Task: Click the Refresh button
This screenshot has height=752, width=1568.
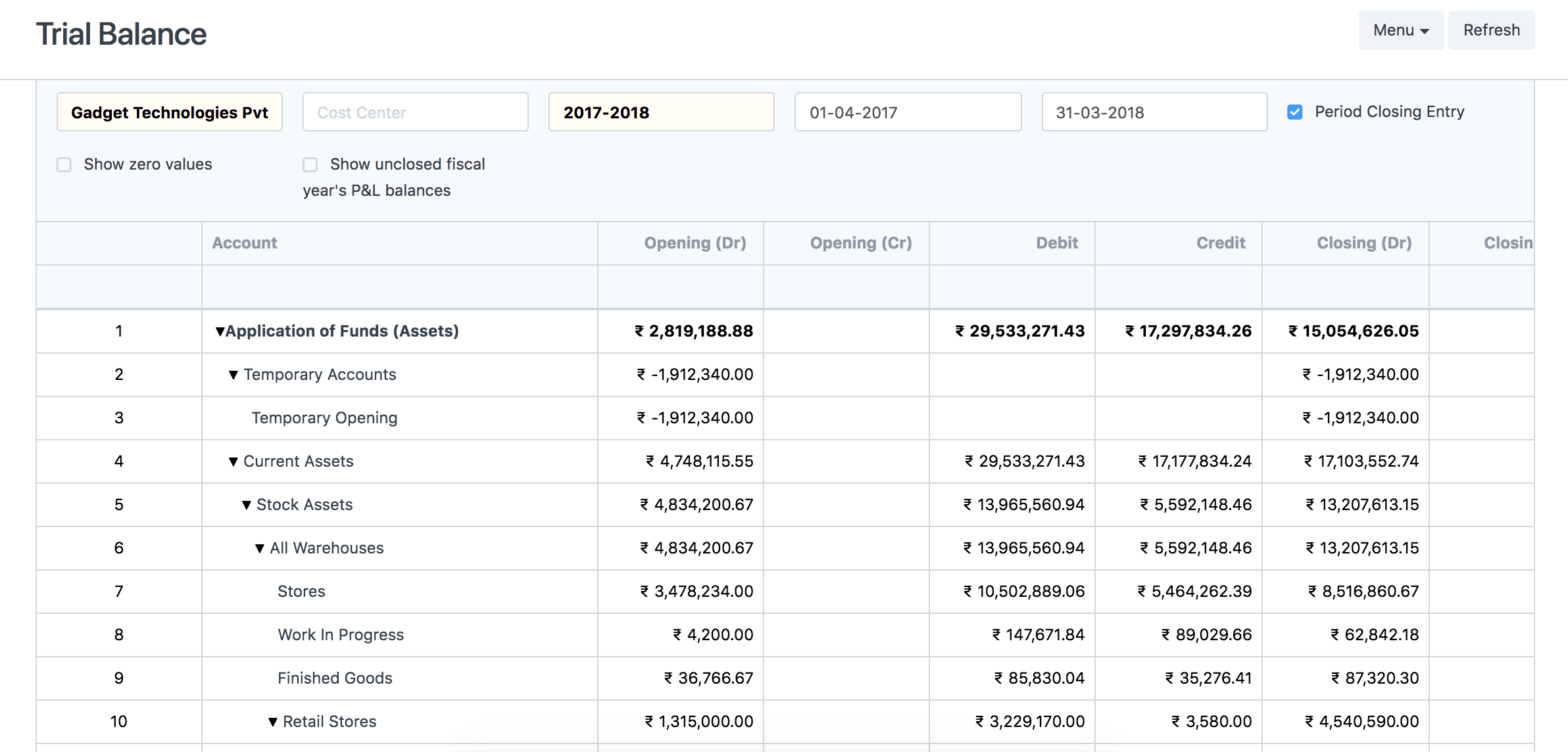Action: click(x=1491, y=30)
